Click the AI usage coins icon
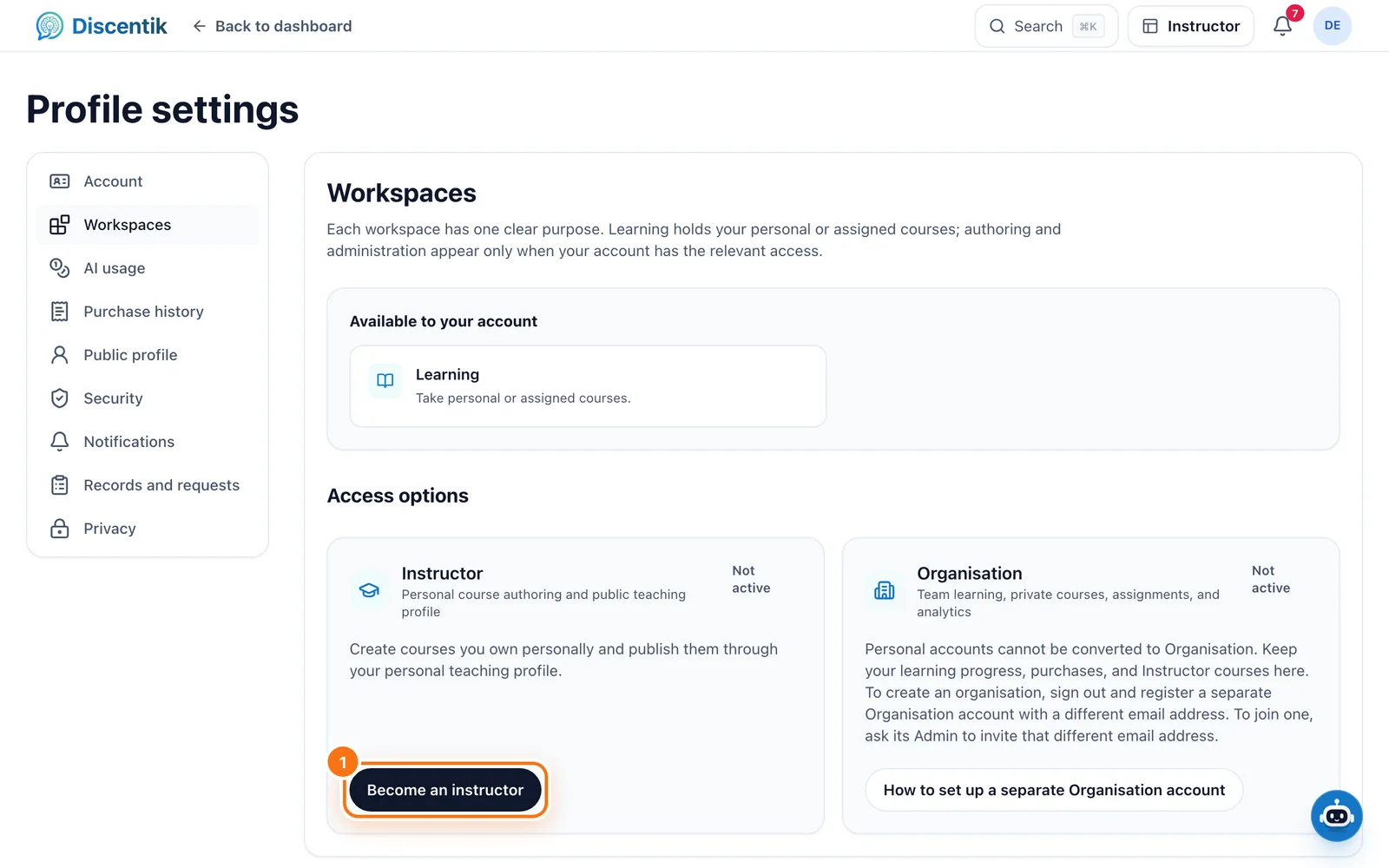This screenshot has height=868, width=1389. click(x=60, y=268)
